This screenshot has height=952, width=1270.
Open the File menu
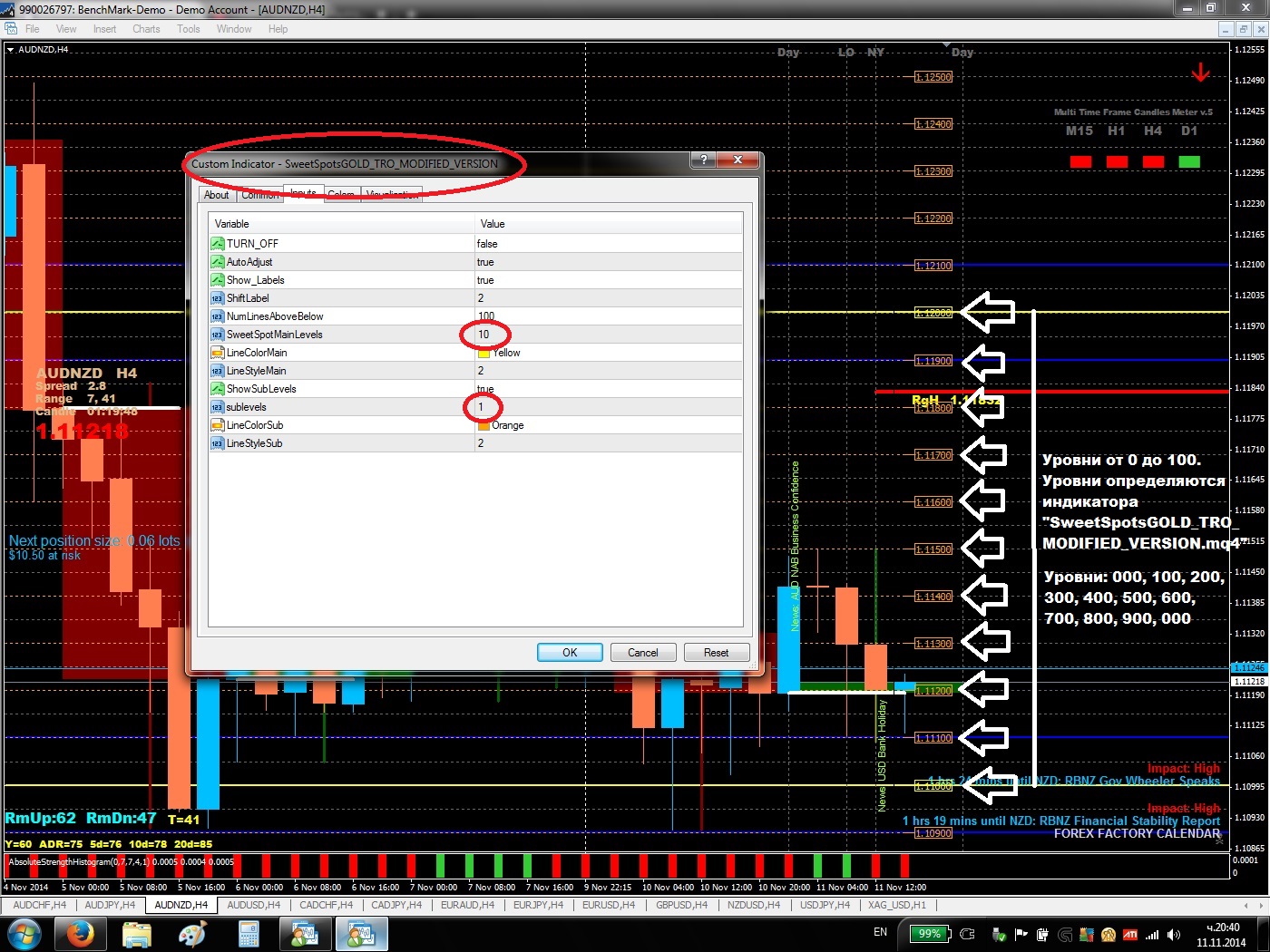point(33,29)
